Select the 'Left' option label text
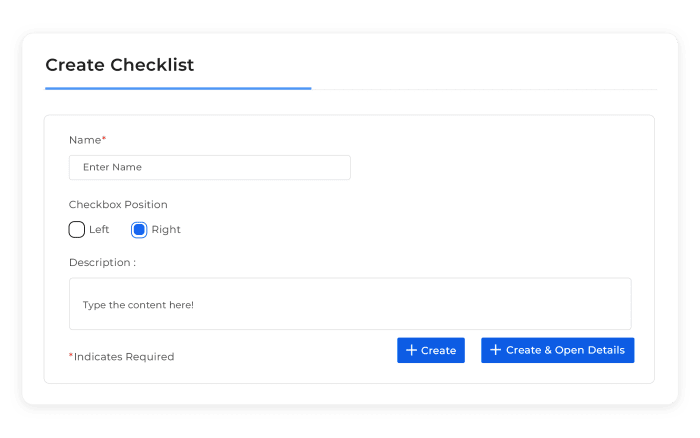The height and width of the screenshot is (438, 700). pos(99,229)
